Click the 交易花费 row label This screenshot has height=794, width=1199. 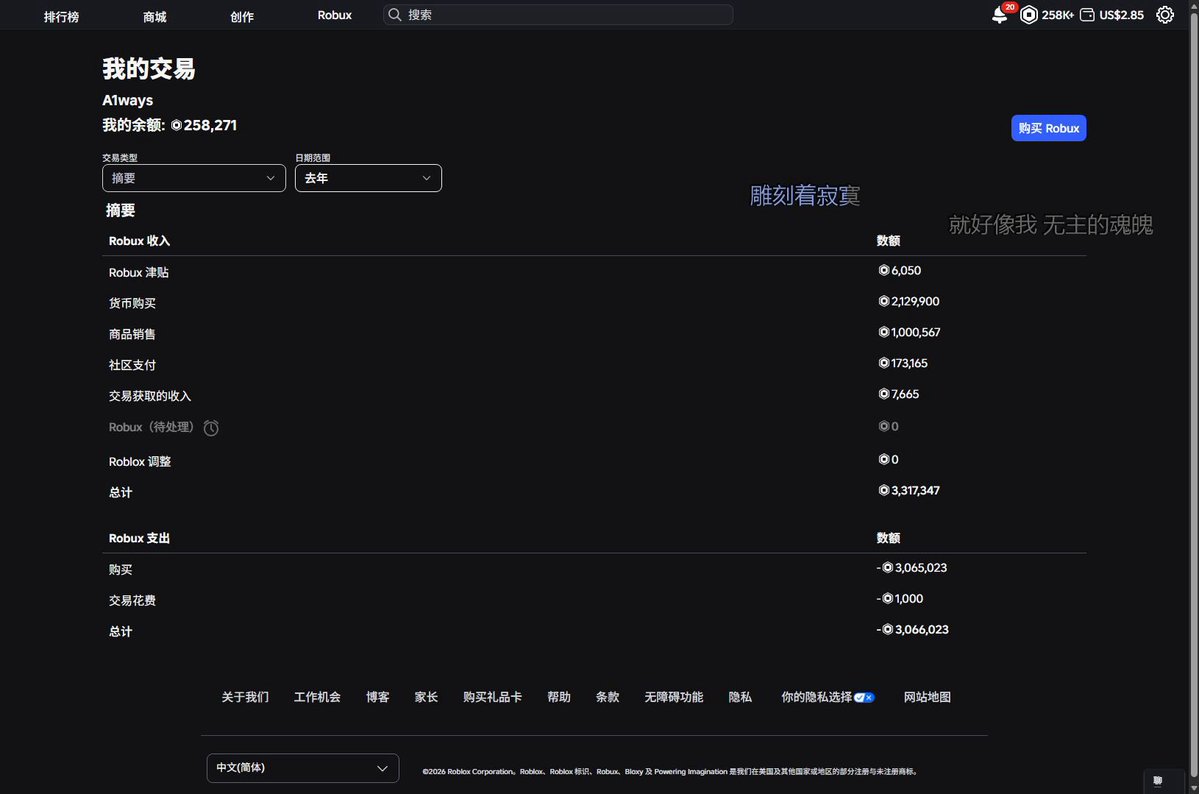click(x=132, y=600)
